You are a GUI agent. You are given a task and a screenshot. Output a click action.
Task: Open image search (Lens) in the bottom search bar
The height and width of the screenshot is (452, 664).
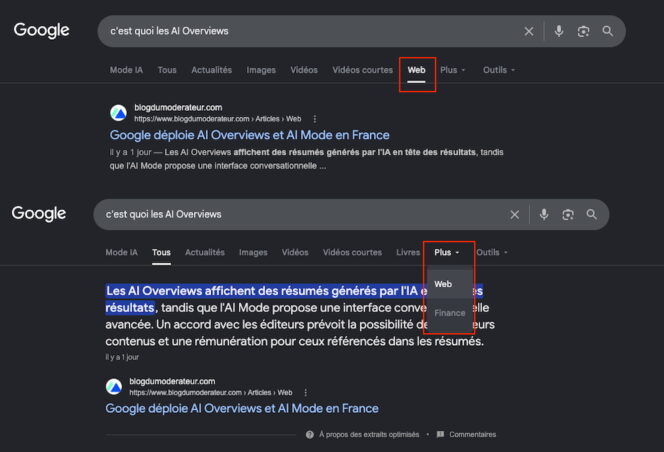click(568, 215)
